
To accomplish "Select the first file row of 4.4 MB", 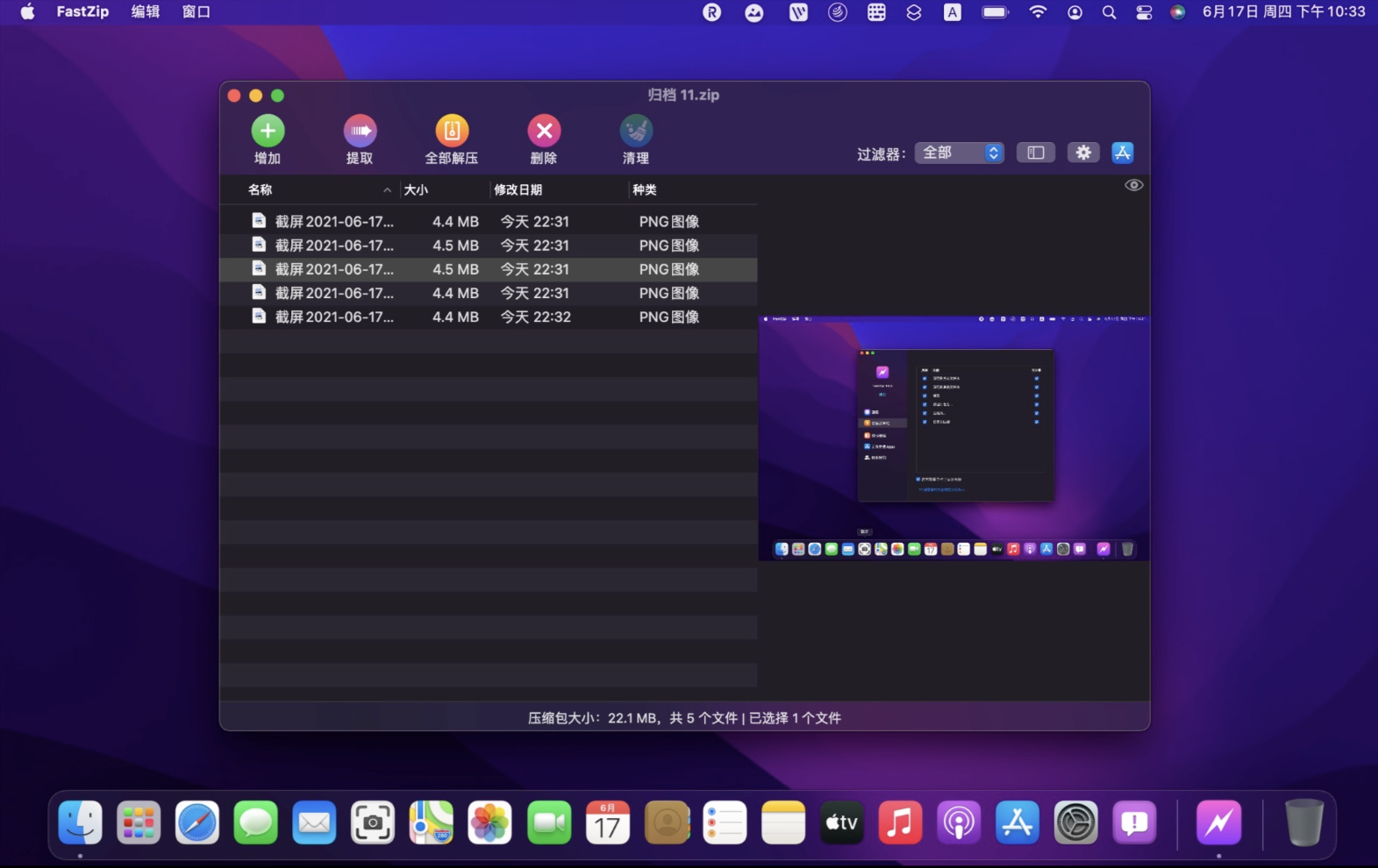I will point(489,222).
